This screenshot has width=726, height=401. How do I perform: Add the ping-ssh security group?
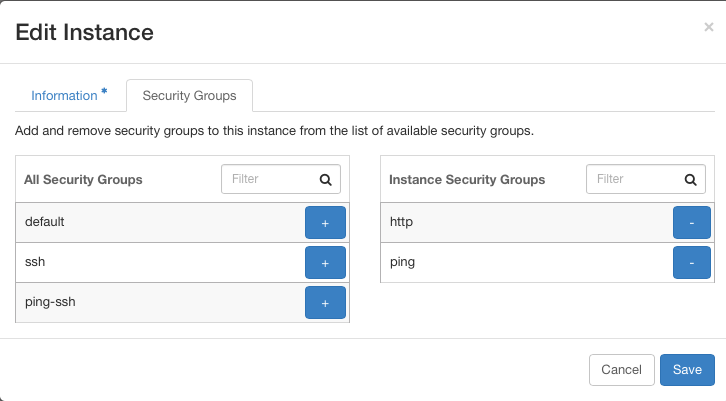tap(325, 302)
